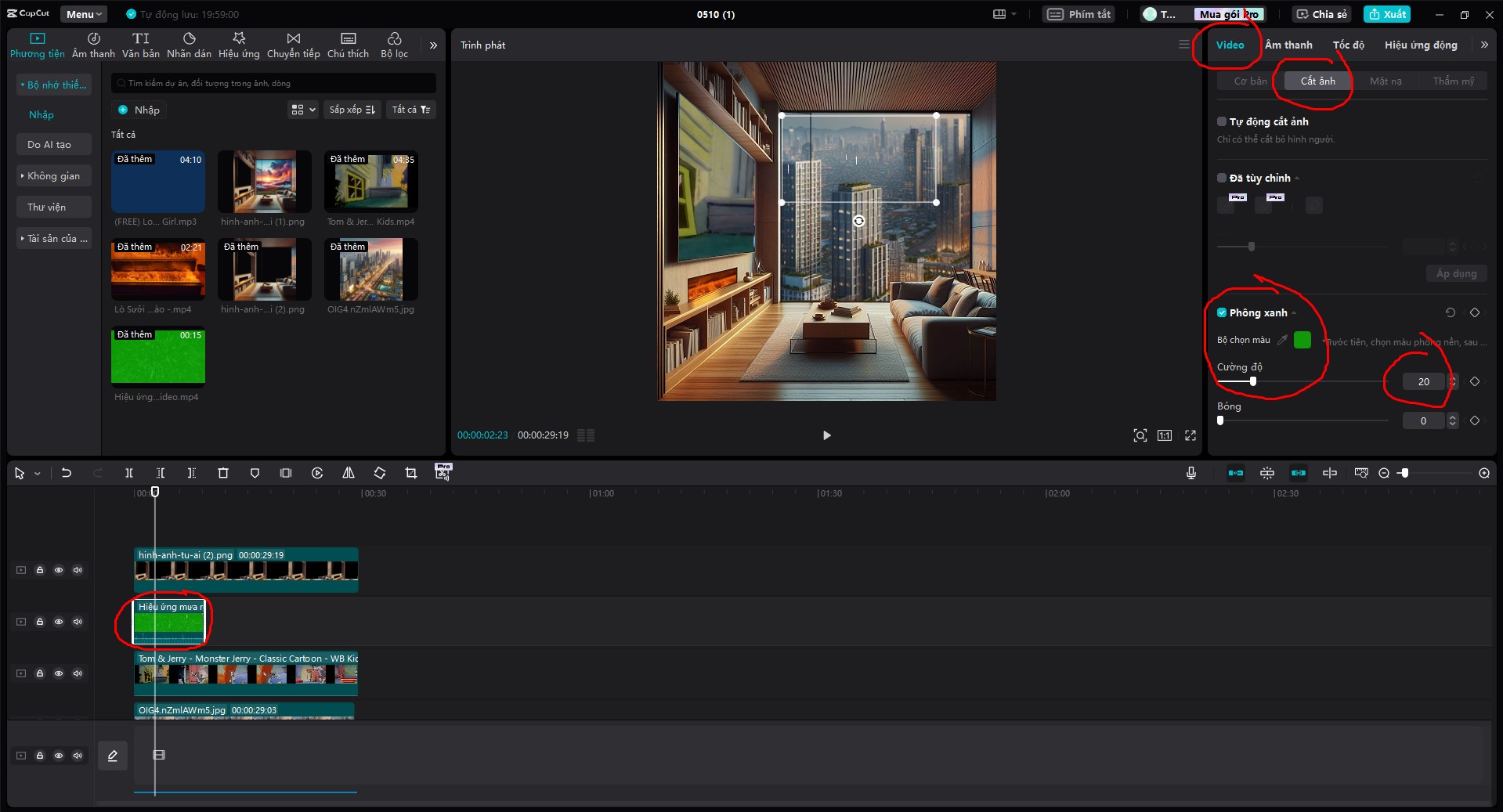Open the Menu dropdown
Image resolution: width=1503 pixels, height=812 pixels.
tap(84, 14)
